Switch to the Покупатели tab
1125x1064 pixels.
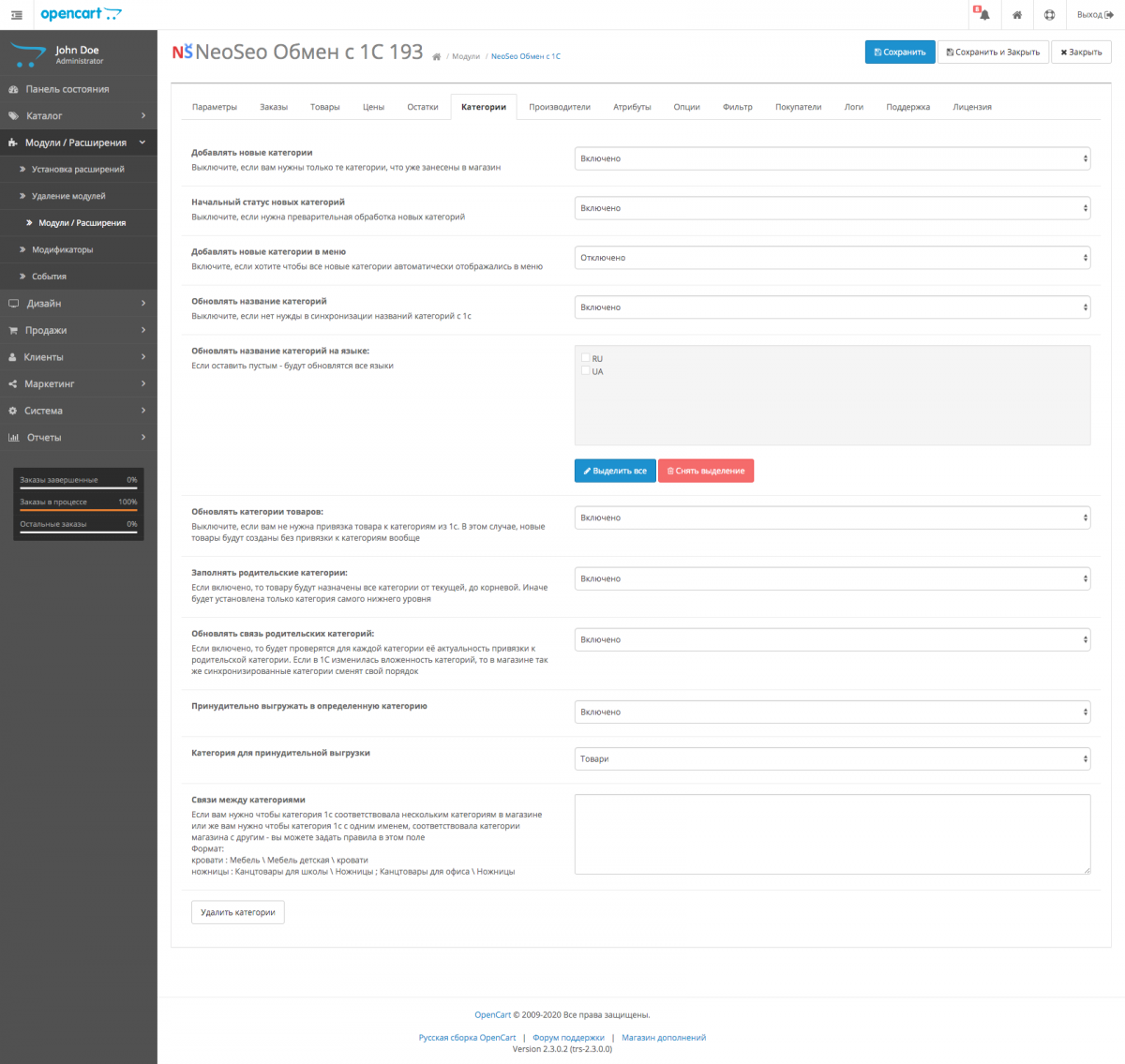click(798, 107)
